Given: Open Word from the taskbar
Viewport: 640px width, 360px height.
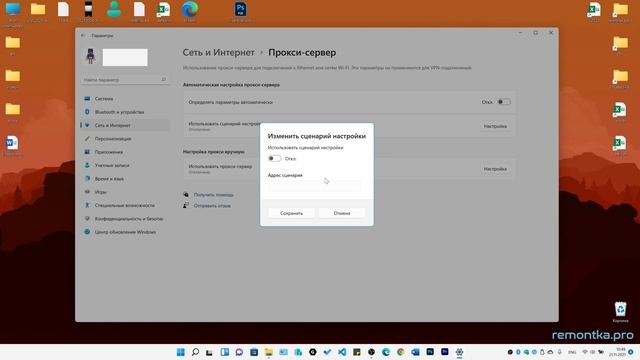Looking at the screenshot, I should click(x=415, y=352).
